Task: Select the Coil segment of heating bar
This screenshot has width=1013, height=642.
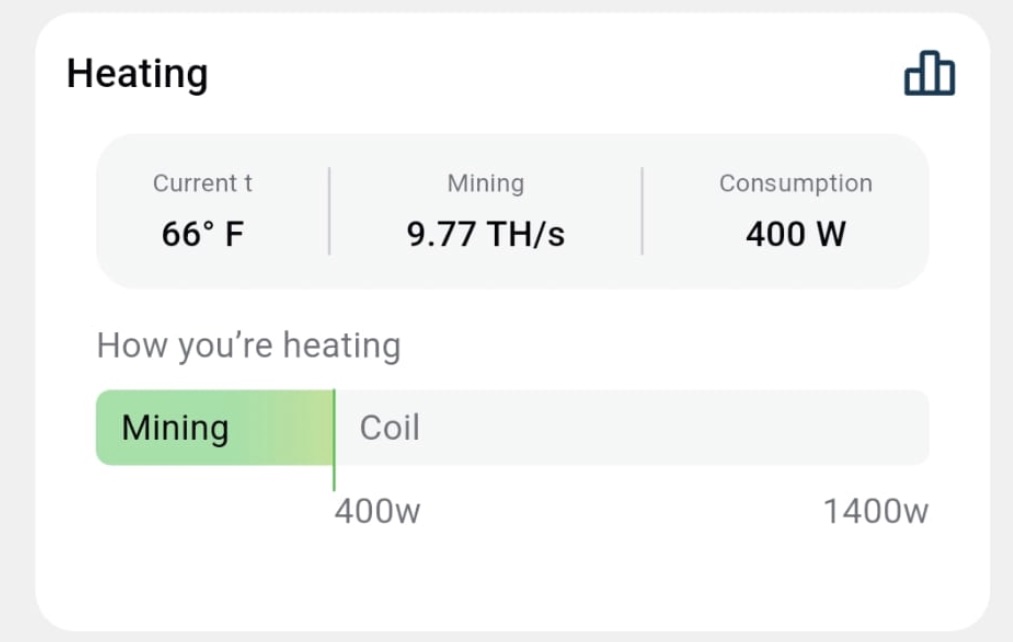Action: click(630, 428)
